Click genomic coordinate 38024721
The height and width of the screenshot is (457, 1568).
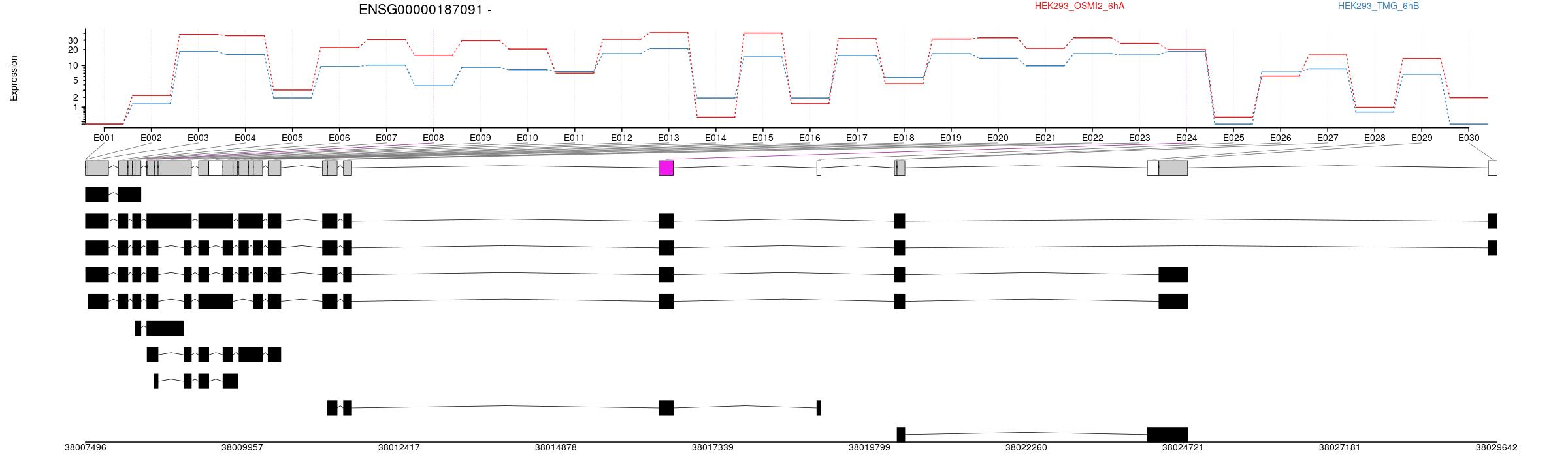[x=1183, y=447]
